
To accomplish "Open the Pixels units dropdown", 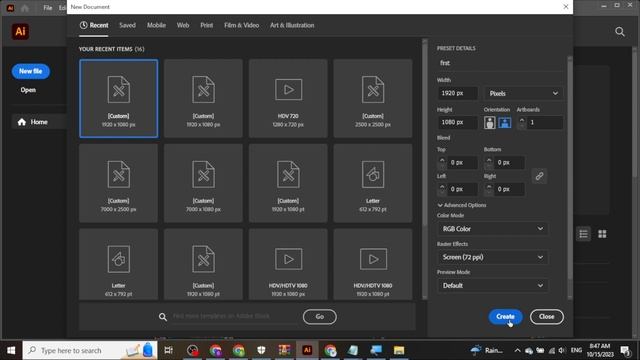I will [523, 93].
